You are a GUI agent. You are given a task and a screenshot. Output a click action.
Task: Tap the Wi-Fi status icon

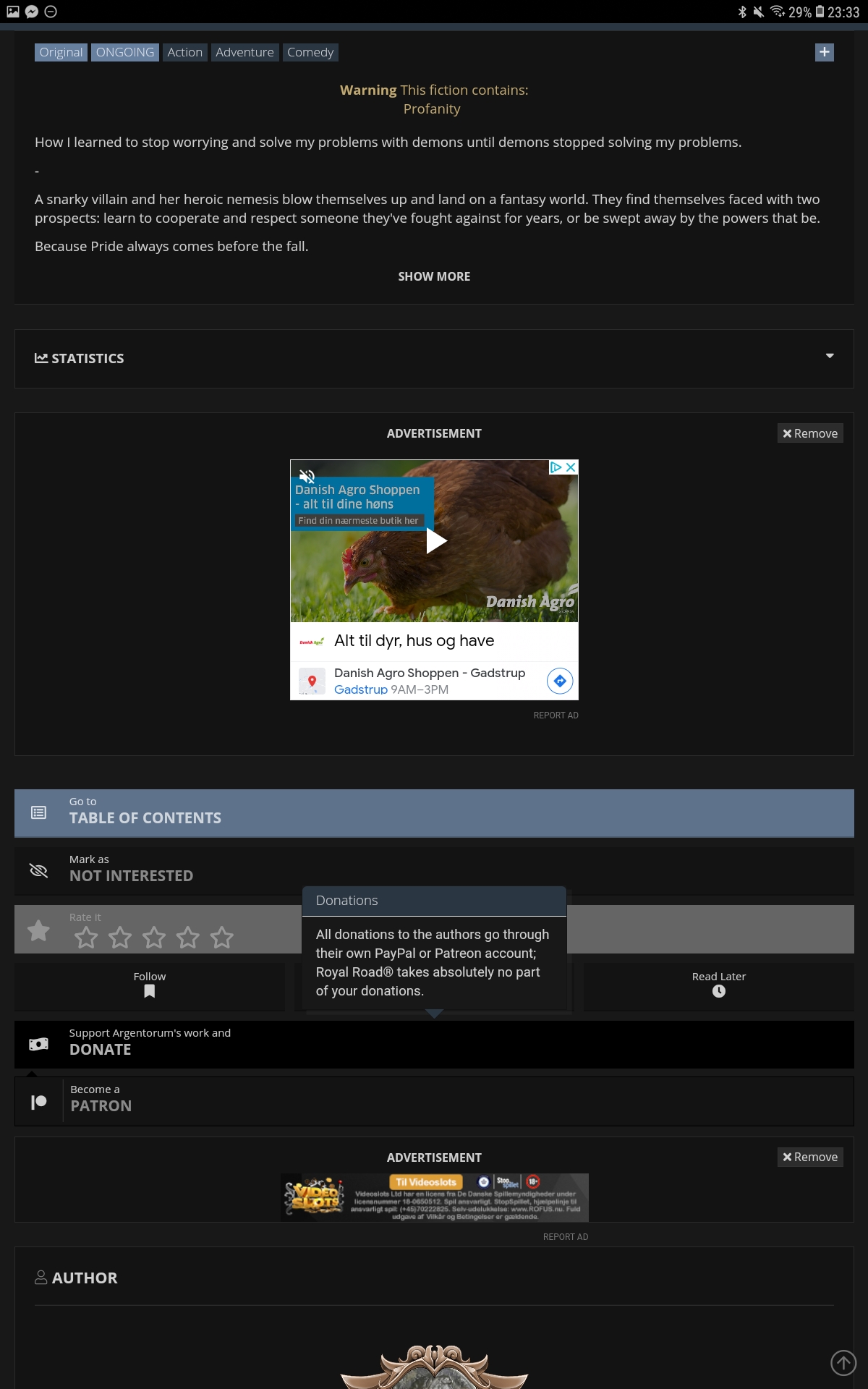tap(778, 12)
